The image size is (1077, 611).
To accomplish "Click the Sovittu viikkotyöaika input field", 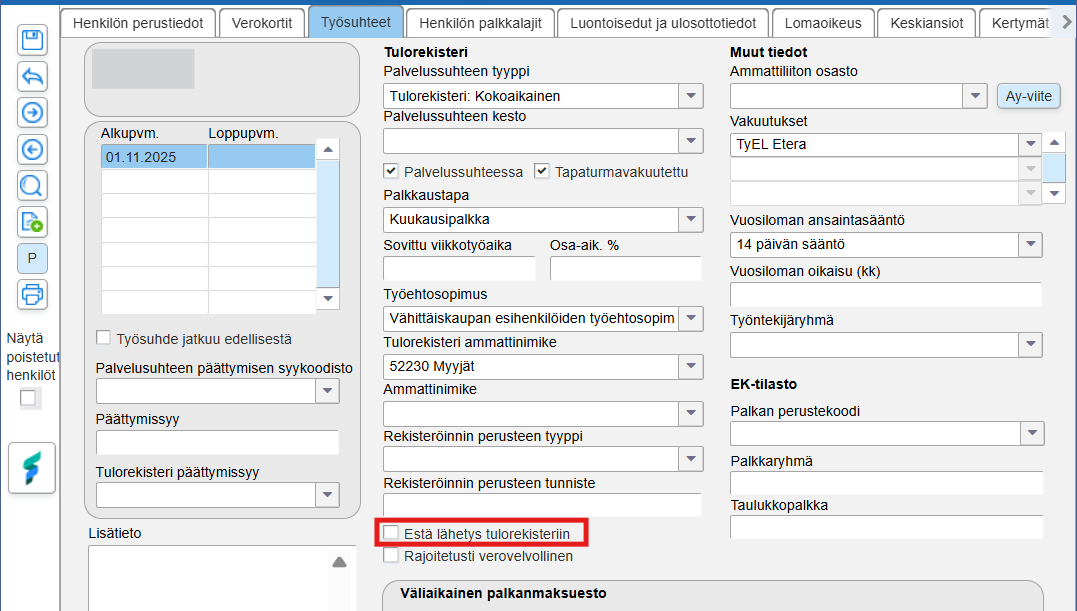I will 459,268.
